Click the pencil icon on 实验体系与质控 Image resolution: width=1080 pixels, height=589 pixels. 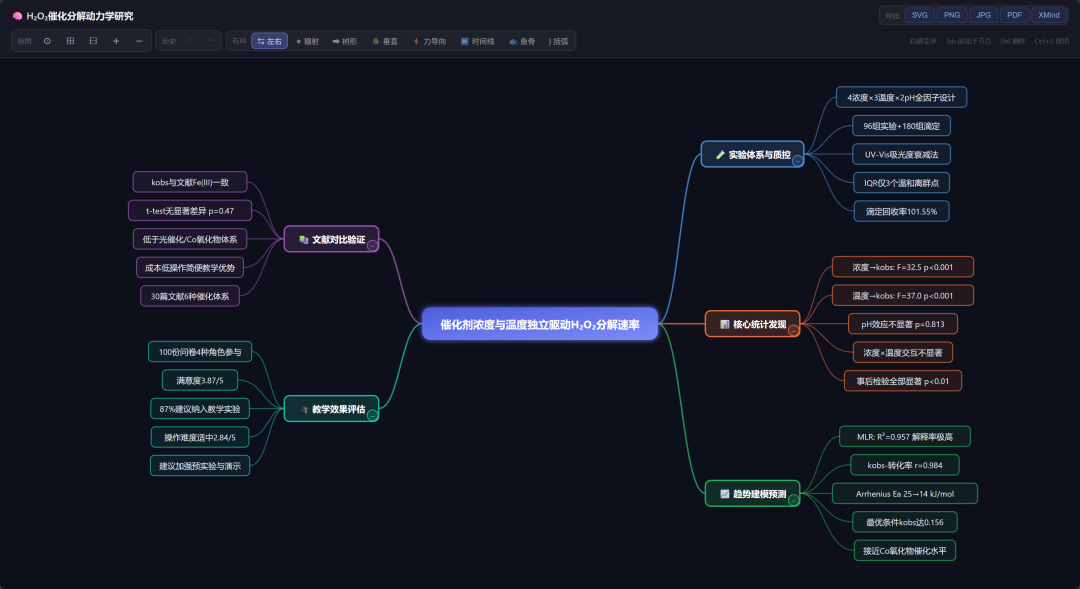pyautogui.click(x=720, y=155)
